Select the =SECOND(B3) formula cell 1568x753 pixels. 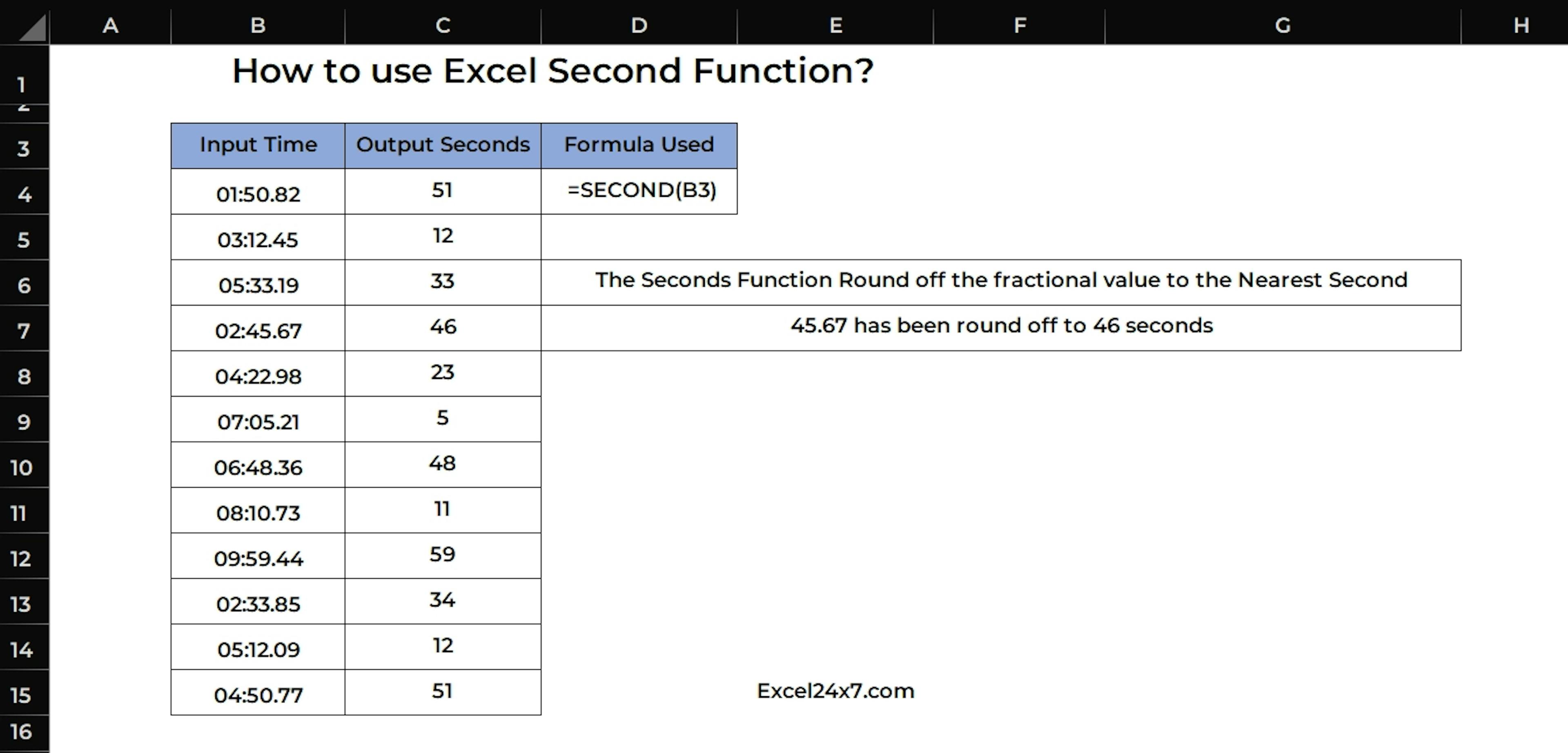point(641,191)
